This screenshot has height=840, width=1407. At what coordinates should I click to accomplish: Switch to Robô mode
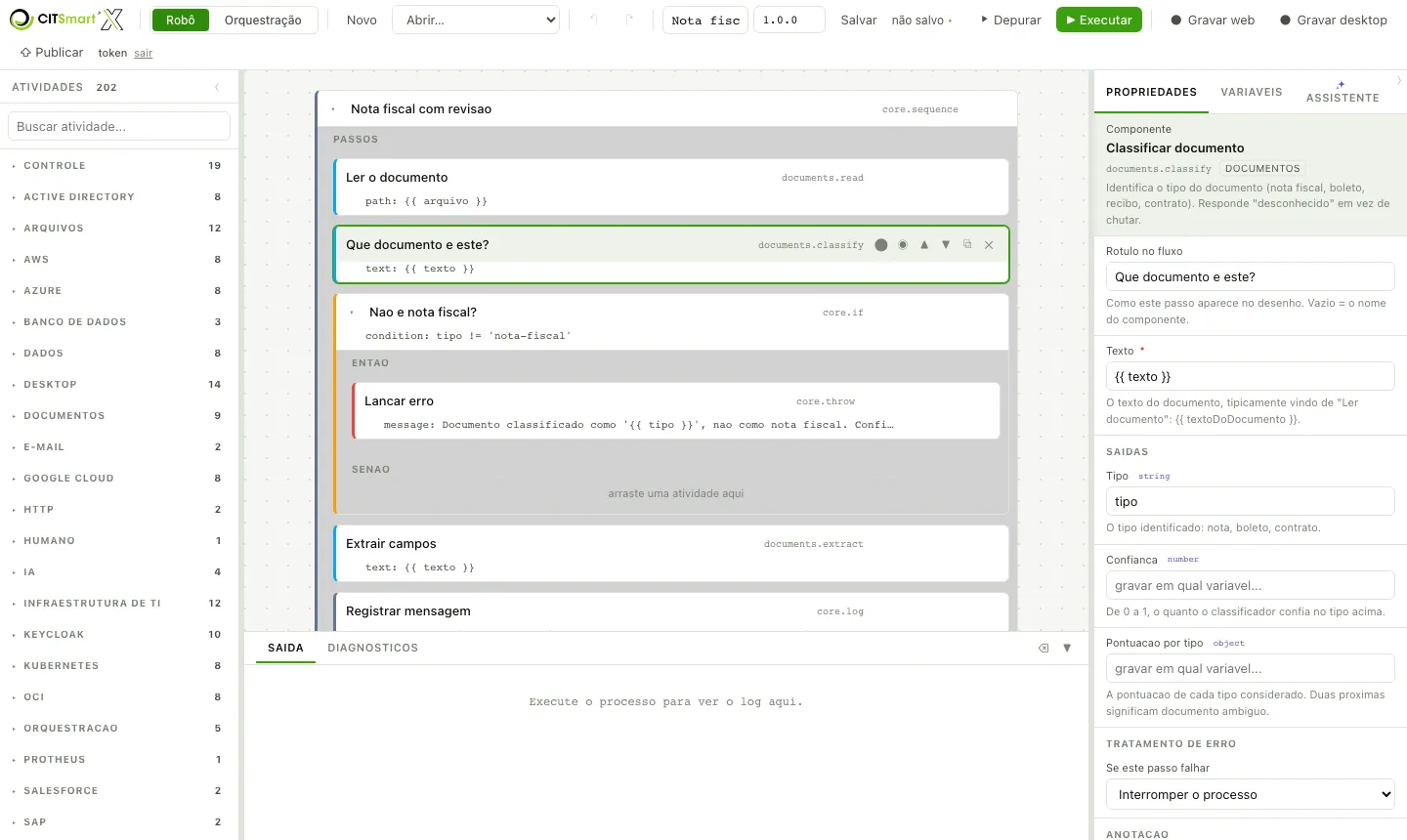[x=181, y=20]
